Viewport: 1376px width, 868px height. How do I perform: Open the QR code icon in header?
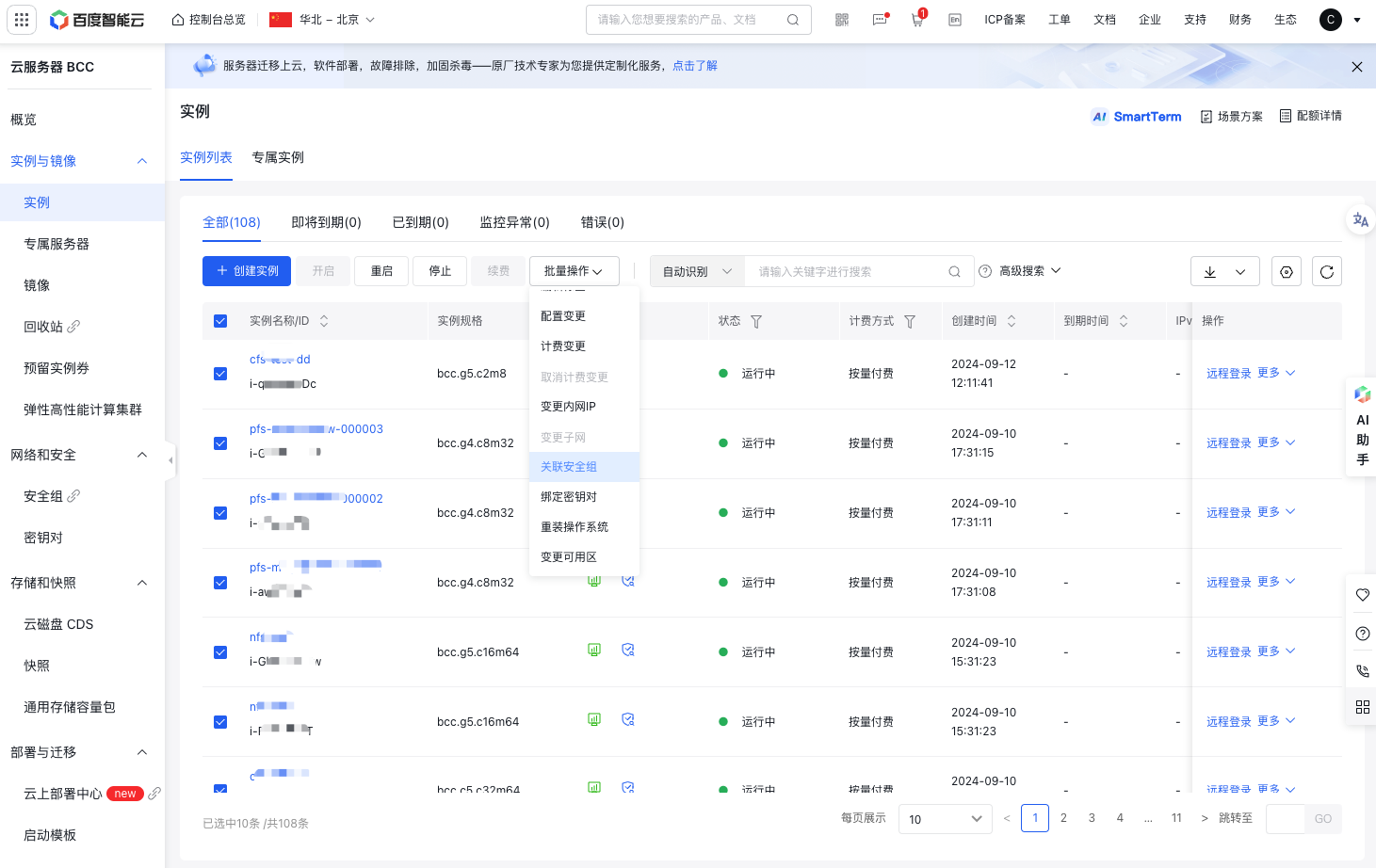click(x=842, y=20)
